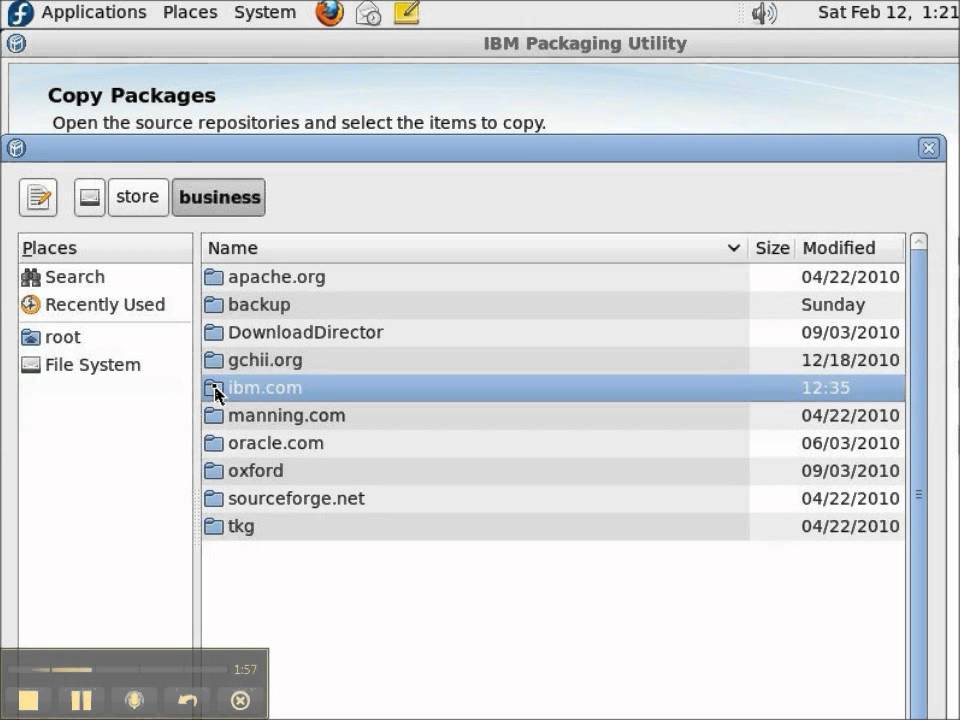Viewport: 960px width, 720px height.
Task: Toggle the type-a-location edit button
Action: [x=38, y=197]
